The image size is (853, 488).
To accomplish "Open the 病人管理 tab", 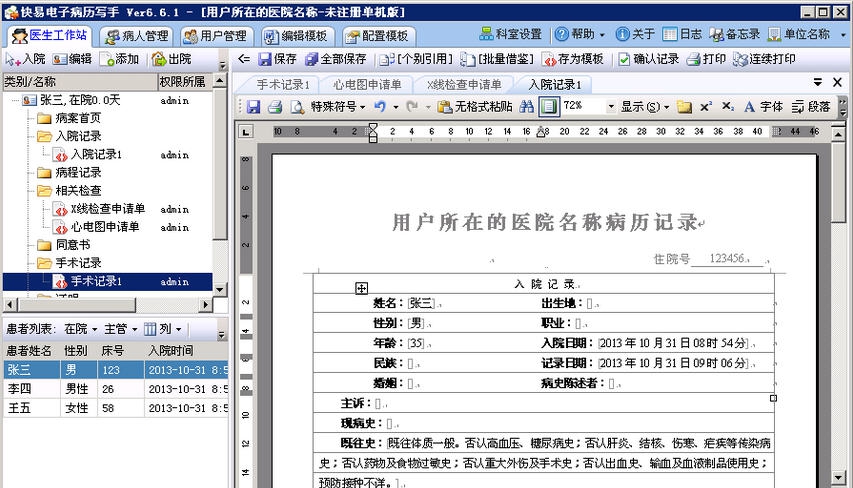I will tap(137, 35).
